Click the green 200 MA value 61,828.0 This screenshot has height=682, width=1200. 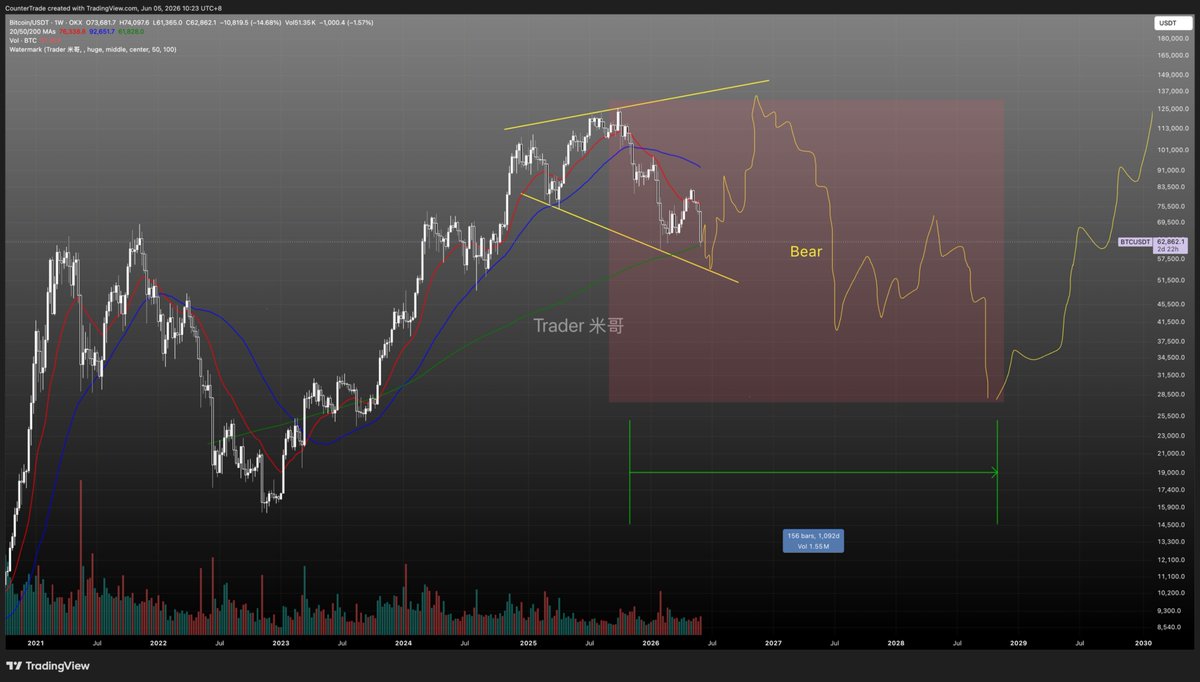(131, 31)
